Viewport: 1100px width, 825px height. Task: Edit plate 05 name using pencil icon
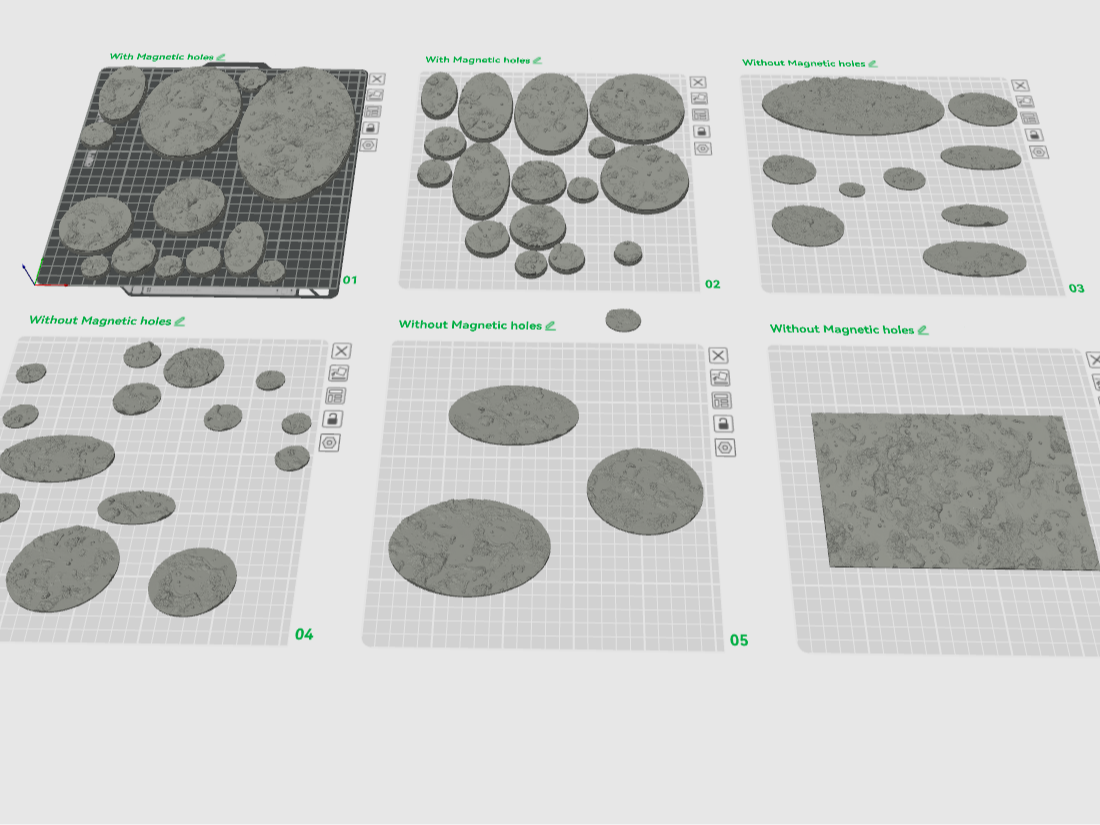(551, 326)
